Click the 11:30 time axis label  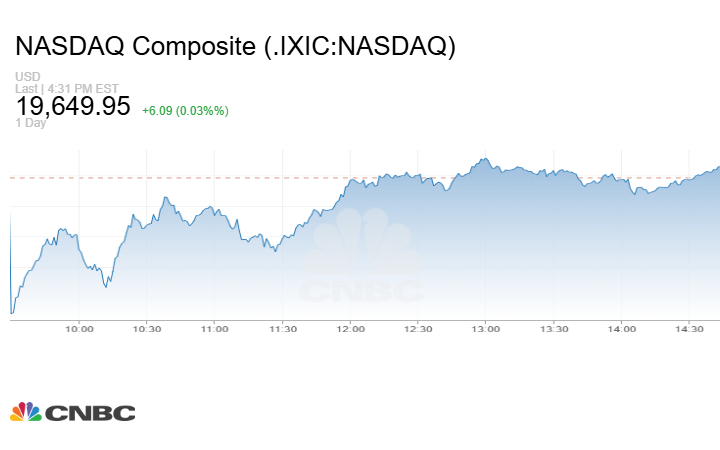click(283, 328)
